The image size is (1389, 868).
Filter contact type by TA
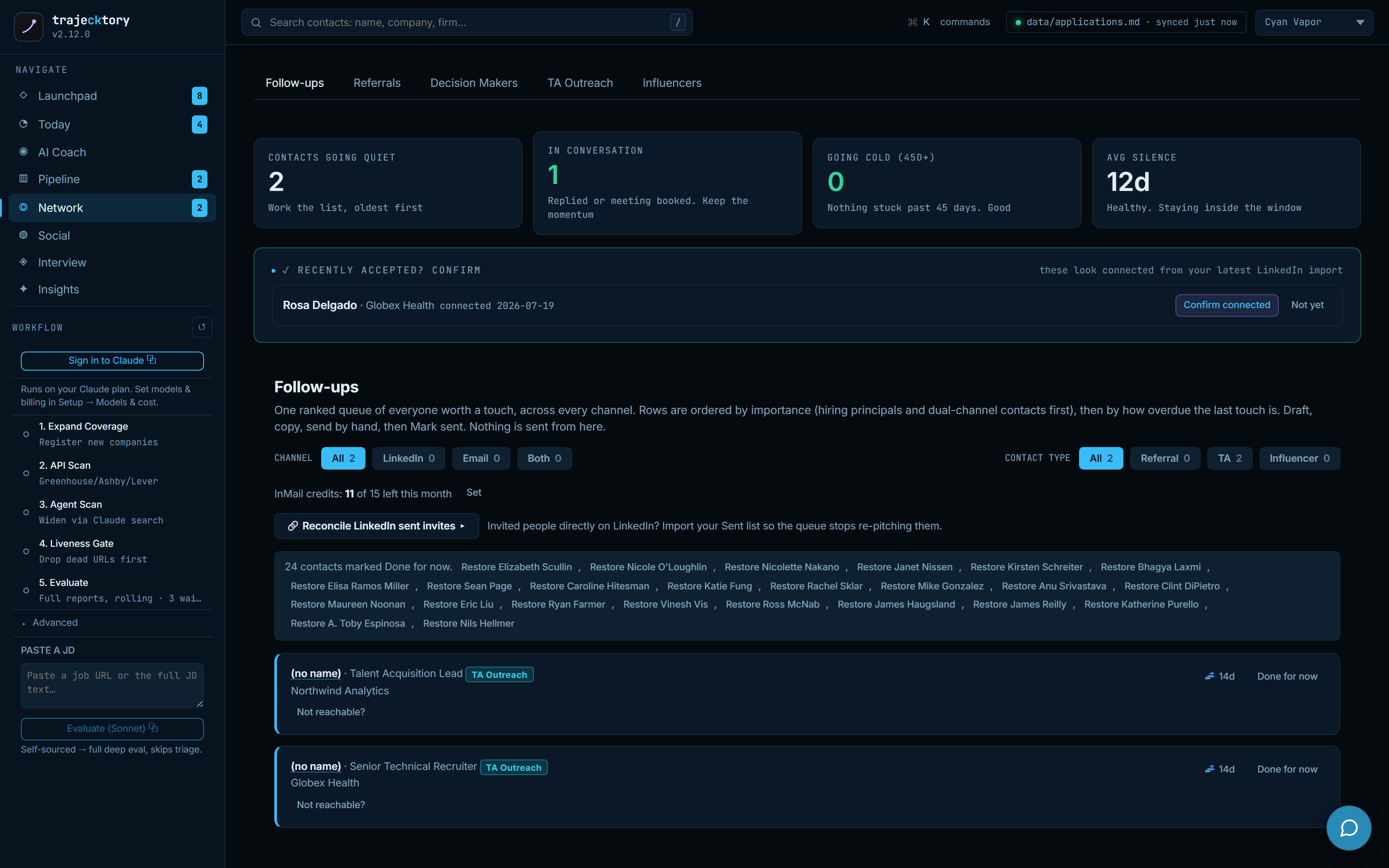pyautogui.click(x=1229, y=458)
